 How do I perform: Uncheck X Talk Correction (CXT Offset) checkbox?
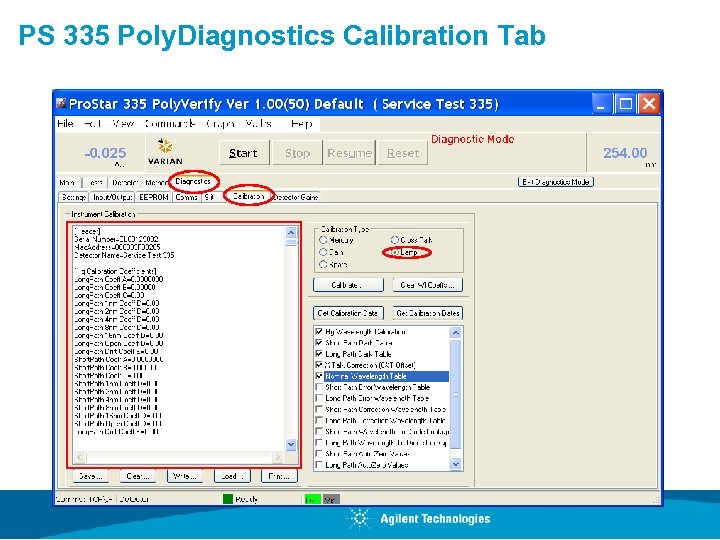click(x=319, y=365)
